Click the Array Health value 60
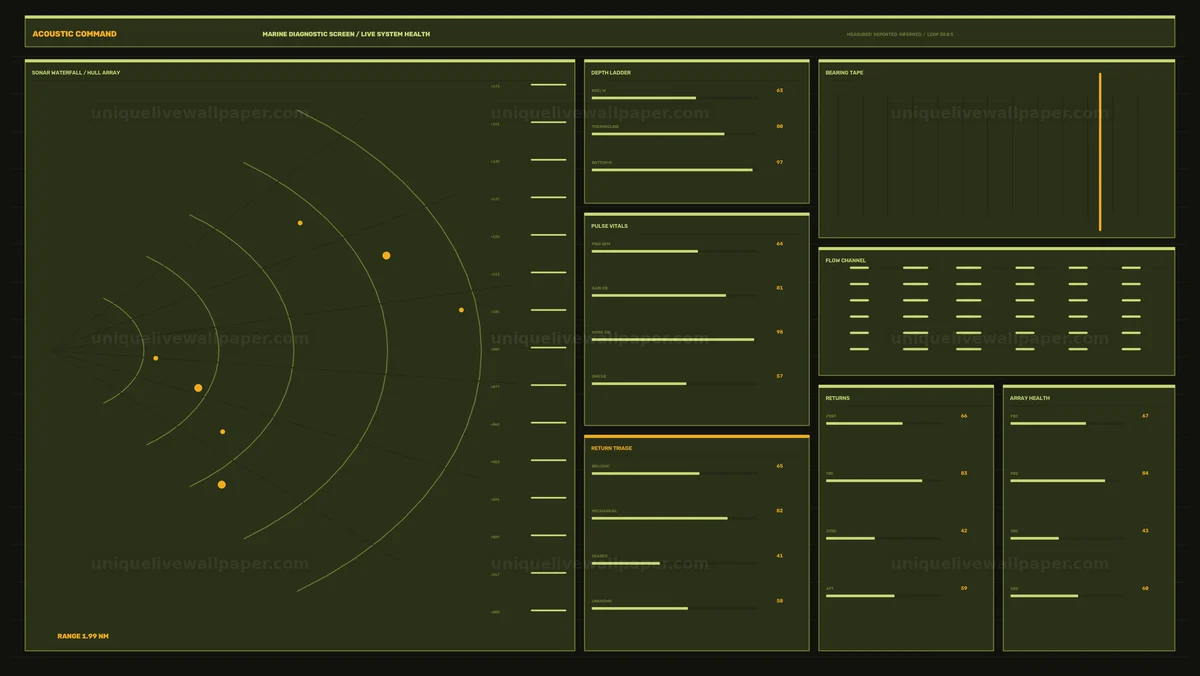 tap(1145, 588)
